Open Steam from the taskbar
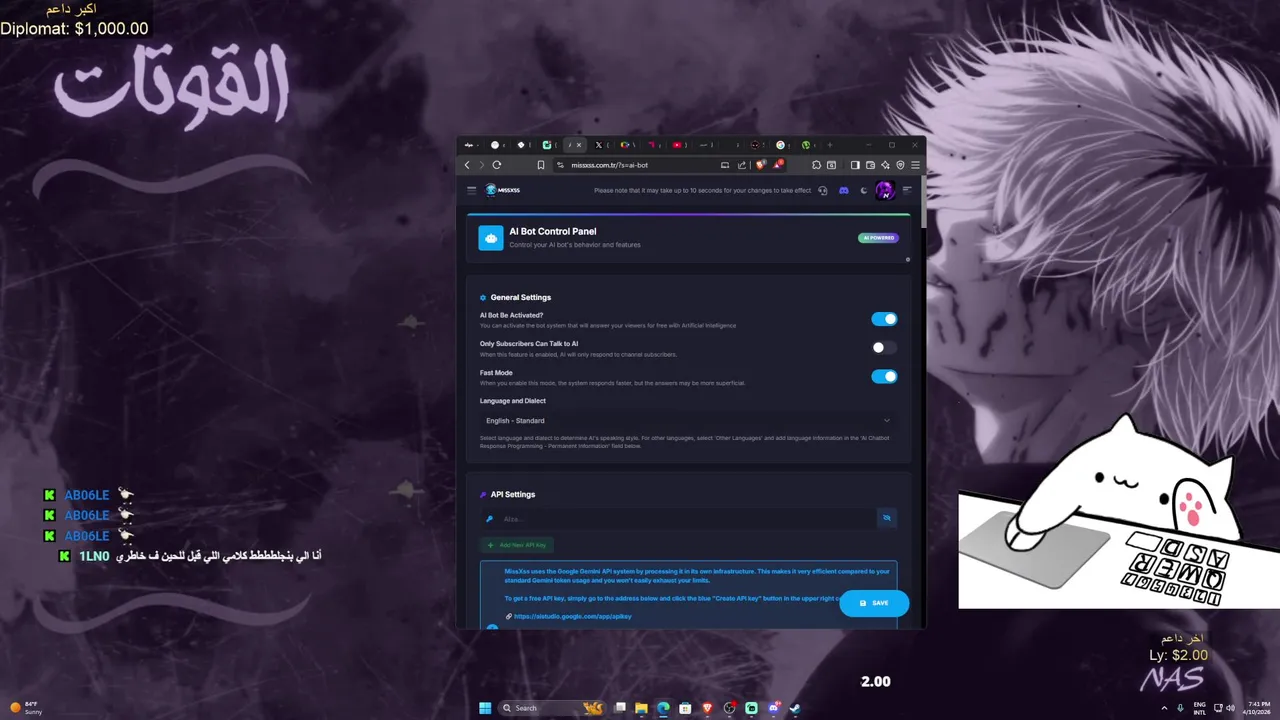The height and width of the screenshot is (720, 1280). (x=794, y=708)
